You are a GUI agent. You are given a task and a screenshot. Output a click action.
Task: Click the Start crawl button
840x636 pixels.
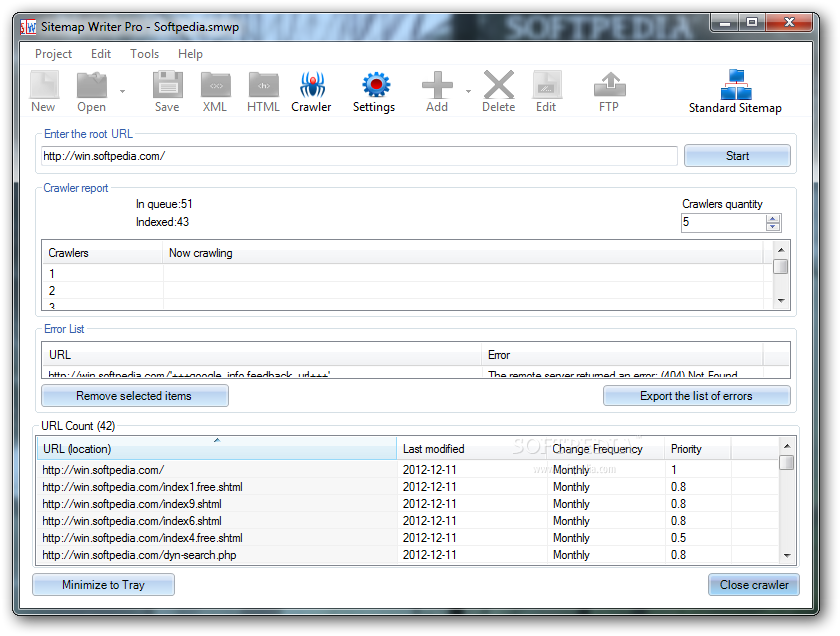(737, 156)
